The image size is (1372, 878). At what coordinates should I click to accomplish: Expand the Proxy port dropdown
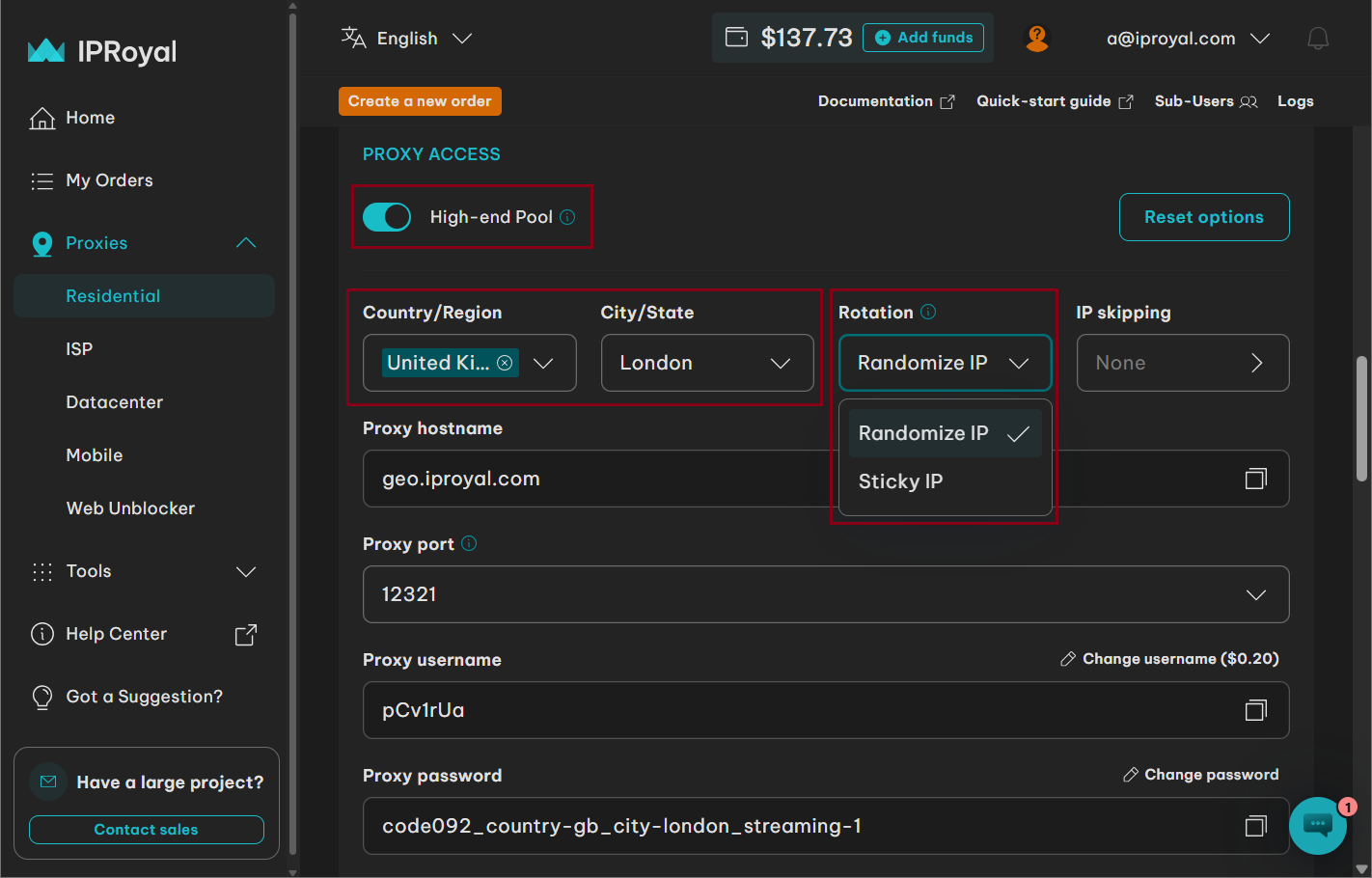pos(1255,594)
